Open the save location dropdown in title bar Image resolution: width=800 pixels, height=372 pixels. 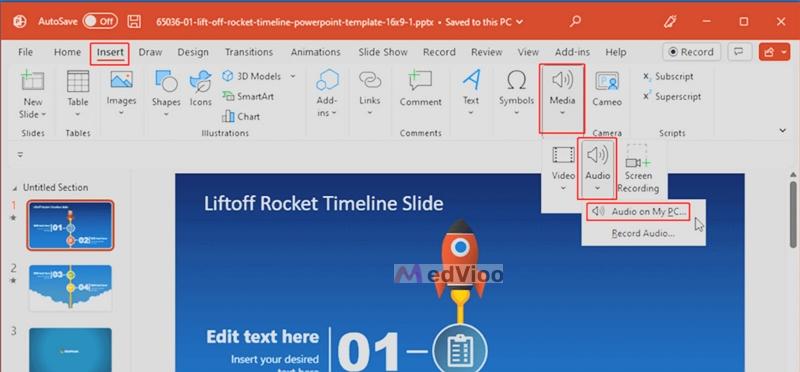click(x=519, y=22)
